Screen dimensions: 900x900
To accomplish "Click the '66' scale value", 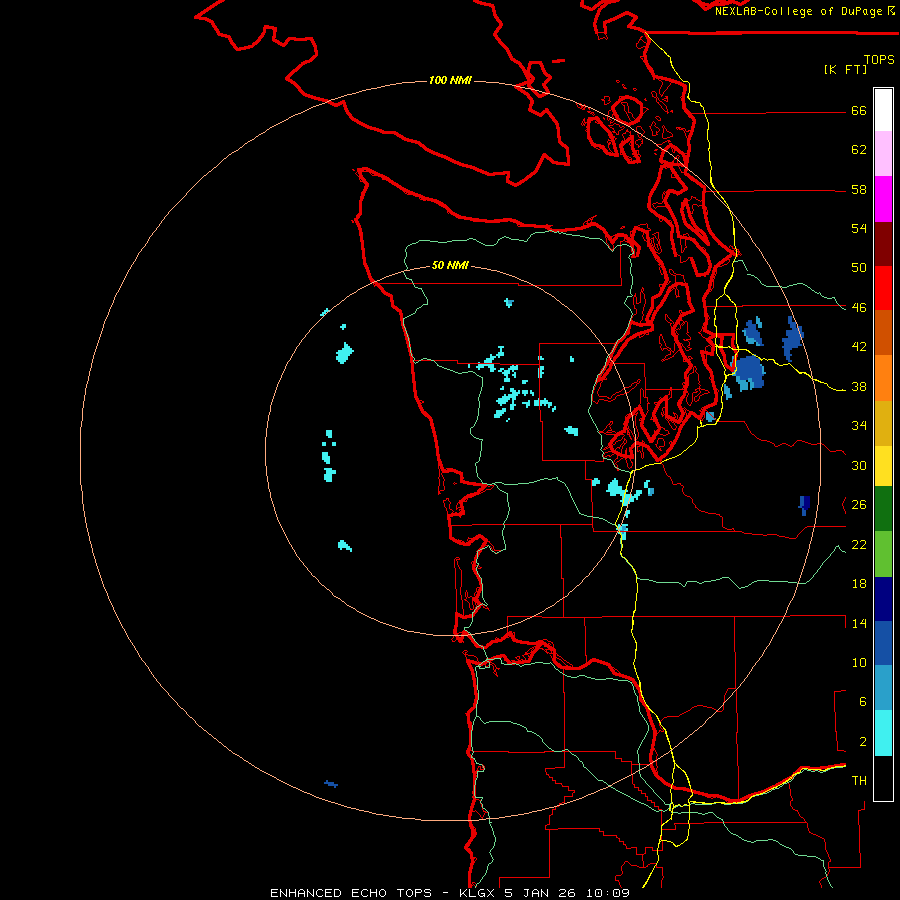I will (x=859, y=111).
